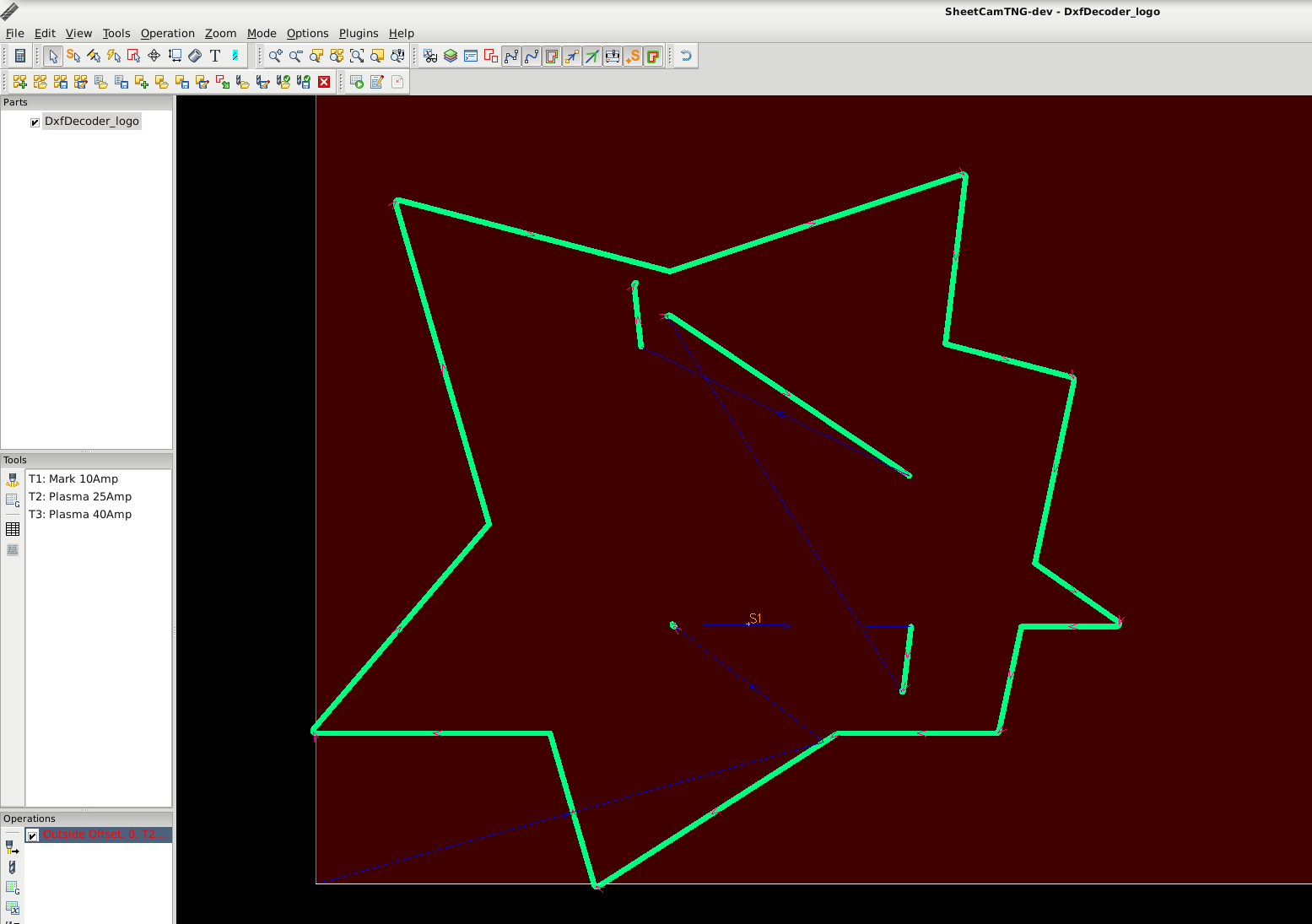This screenshot has height=924, width=1312.
Task: Click the red duplicate squares icon
Action: click(491, 56)
